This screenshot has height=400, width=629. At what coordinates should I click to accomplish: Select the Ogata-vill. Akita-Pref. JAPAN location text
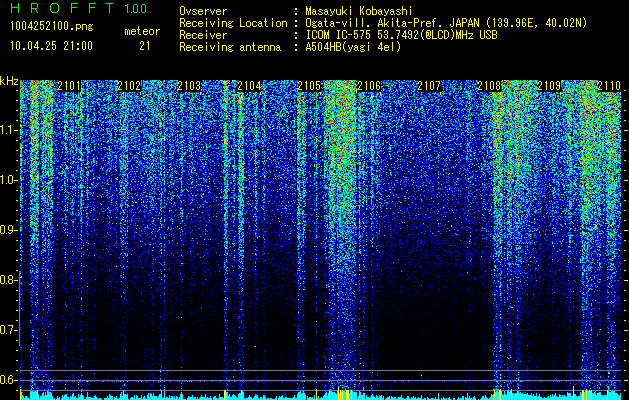click(446, 23)
